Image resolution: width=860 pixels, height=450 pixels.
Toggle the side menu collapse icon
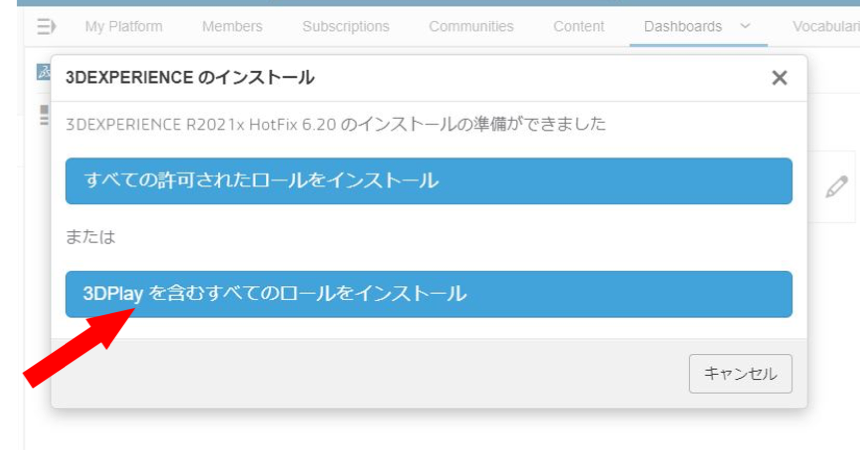point(46,26)
